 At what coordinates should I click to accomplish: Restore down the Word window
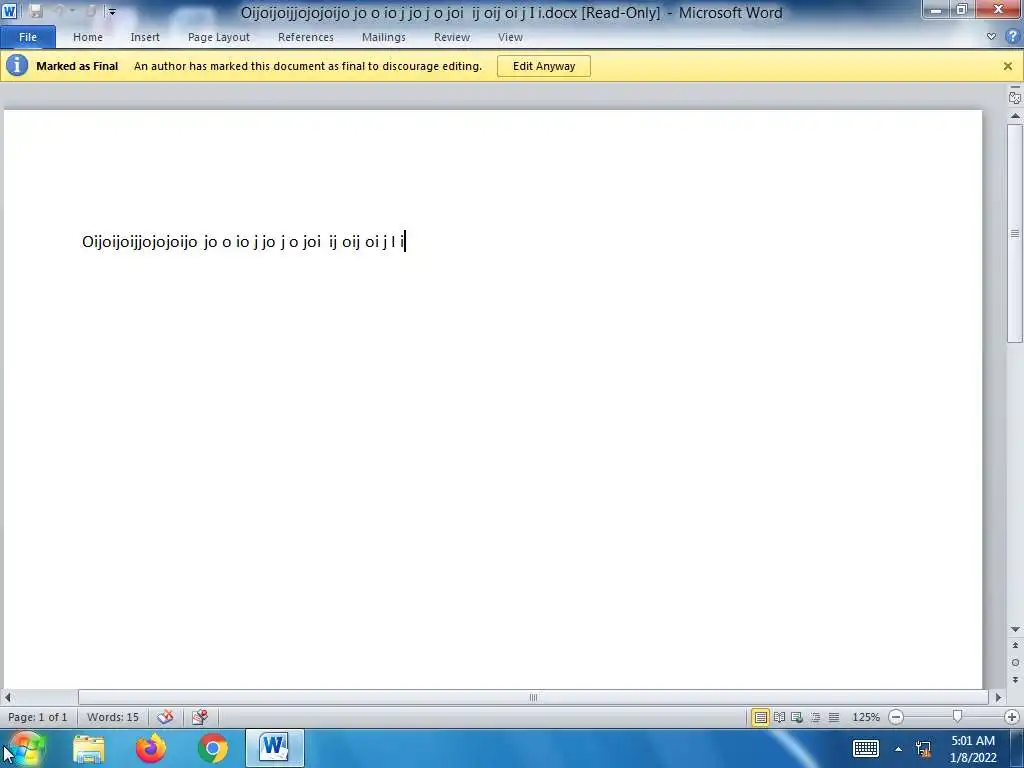(962, 10)
